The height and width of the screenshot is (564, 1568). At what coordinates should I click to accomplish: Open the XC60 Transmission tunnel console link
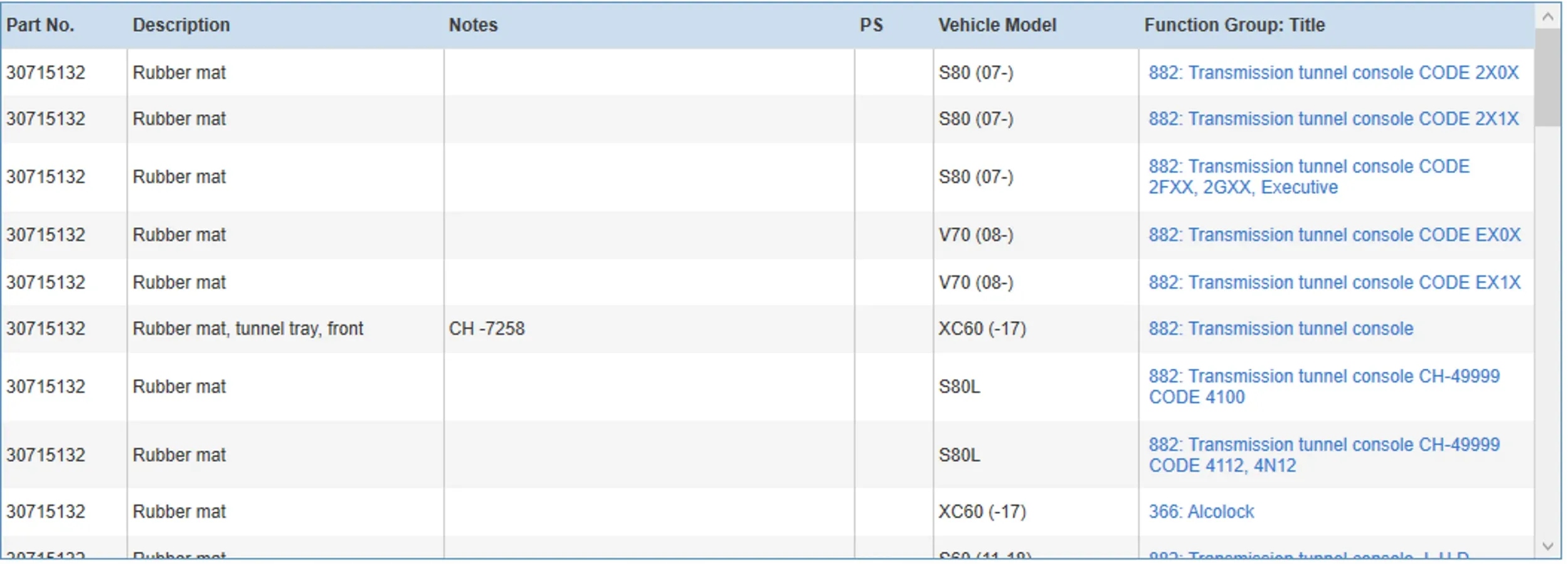pyautogui.click(x=1280, y=329)
